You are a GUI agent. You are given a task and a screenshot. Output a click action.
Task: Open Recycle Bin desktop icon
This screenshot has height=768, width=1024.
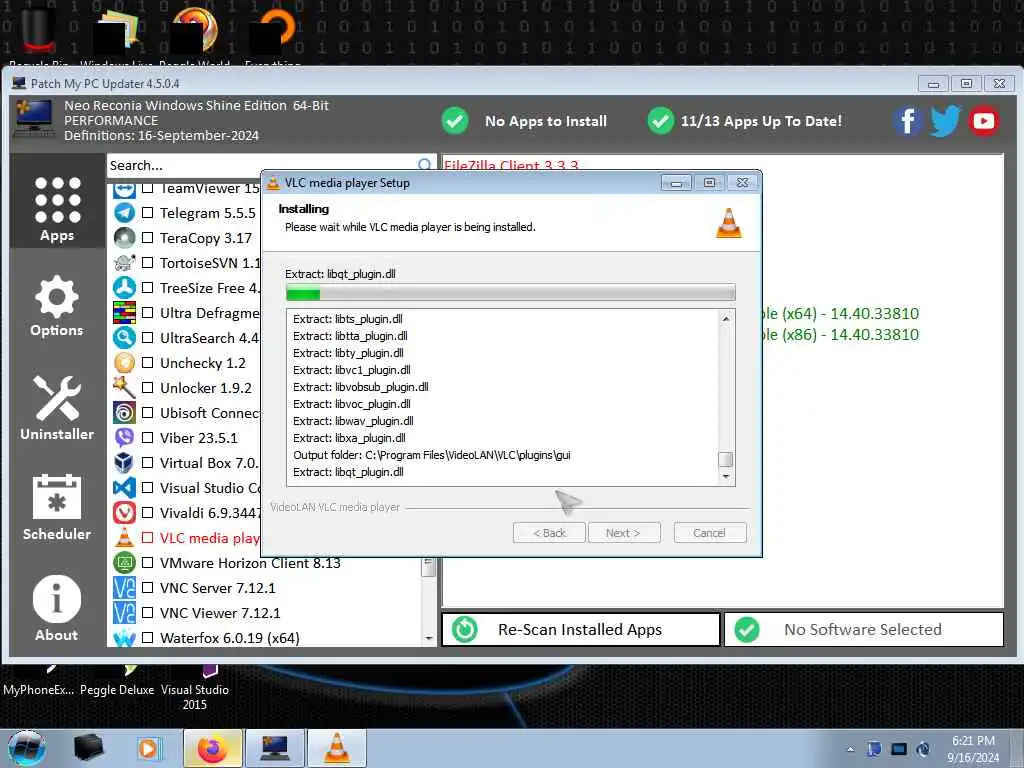(39, 36)
